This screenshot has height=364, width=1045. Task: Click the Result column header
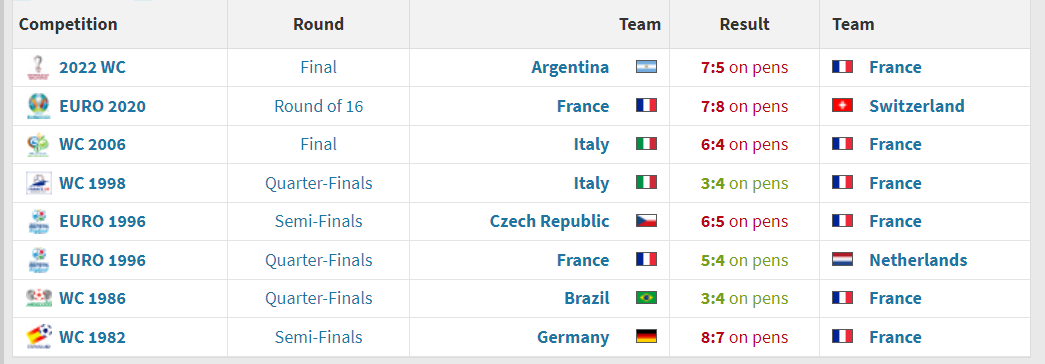(x=744, y=25)
